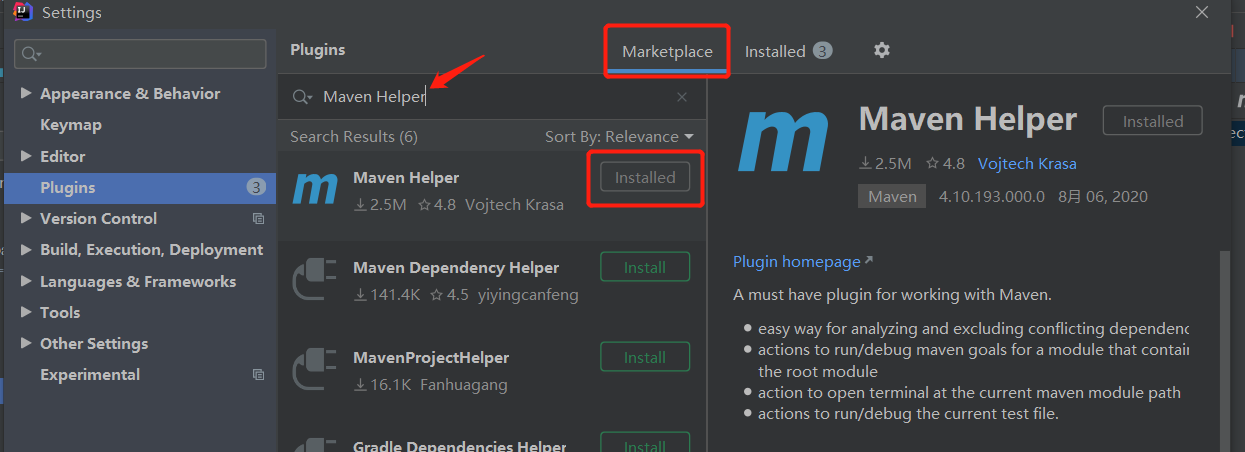Click Installed button in plugin details header
Screen dimensions: 1245x452
coord(1152,121)
